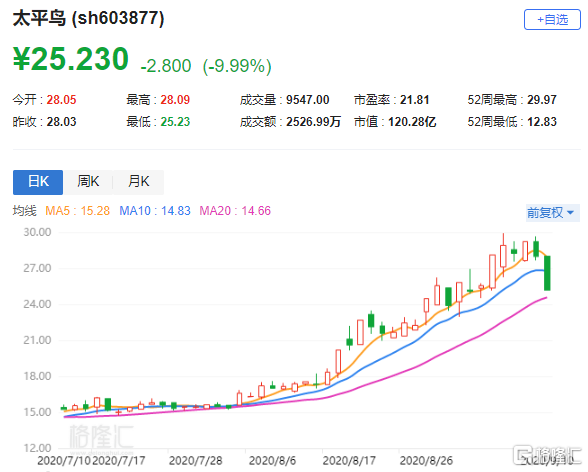The height and width of the screenshot is (472, 588).
Task: Click the 昨收 value 28.03
Action: click(61, 122)
